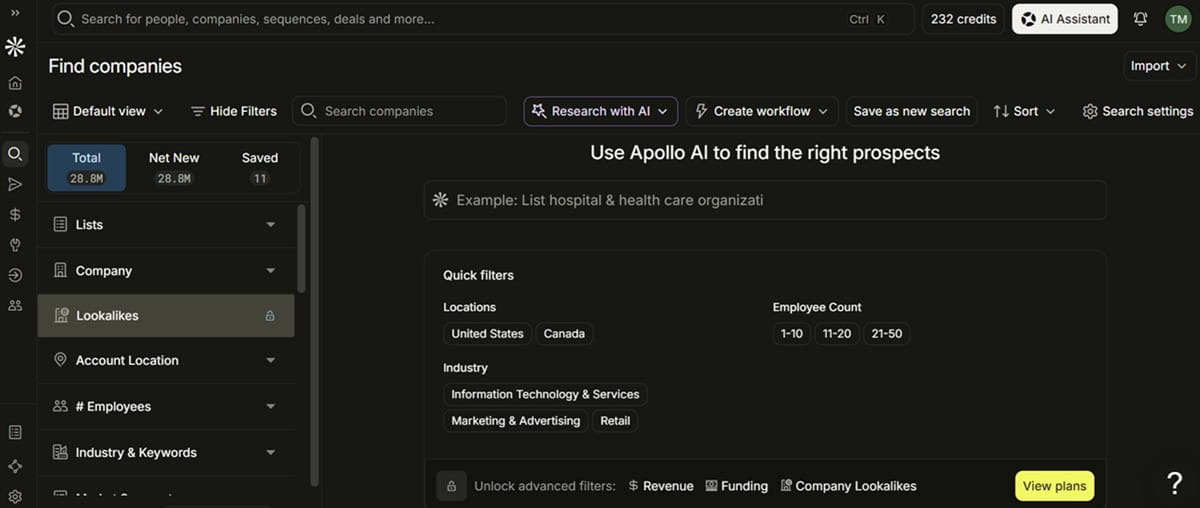The height and width of the screenshot is (508, 1200).
Task: Open the lightbulb icon in the sidebar
Action: pos(15,245)
